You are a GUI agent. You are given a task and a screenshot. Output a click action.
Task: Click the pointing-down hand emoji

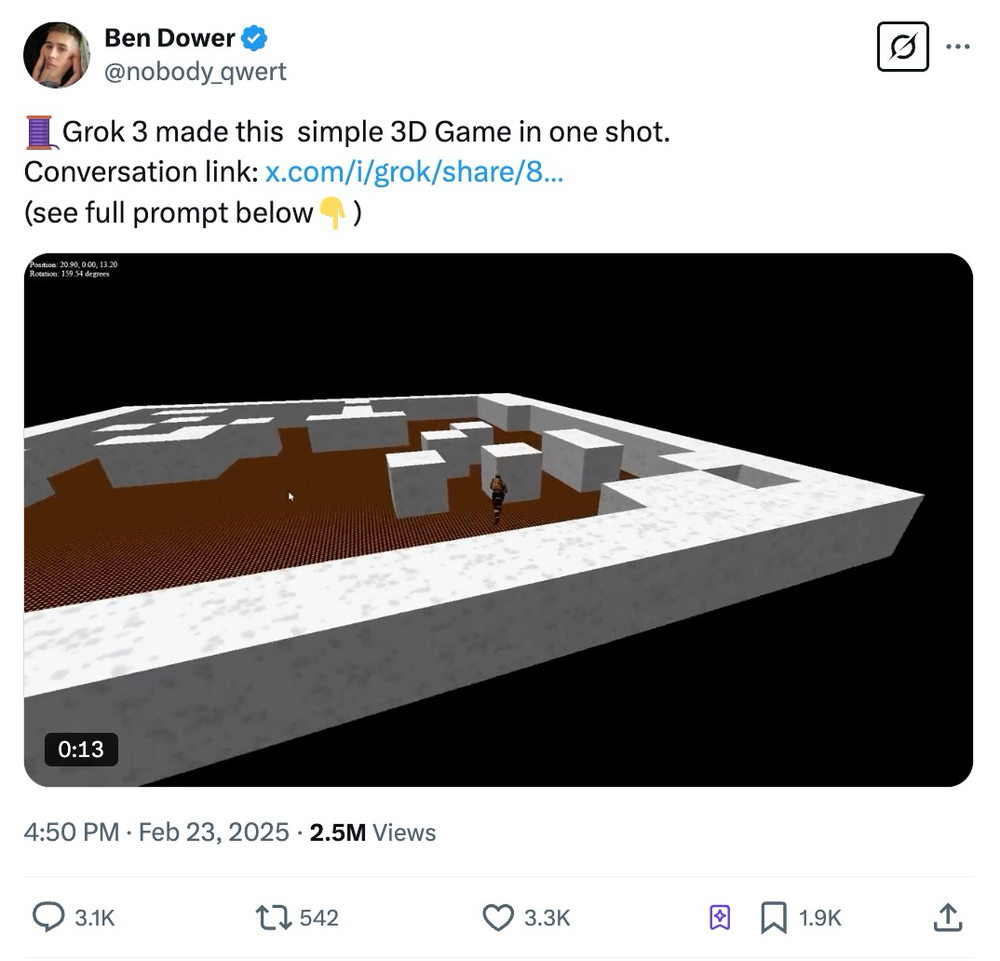point(332,213)
